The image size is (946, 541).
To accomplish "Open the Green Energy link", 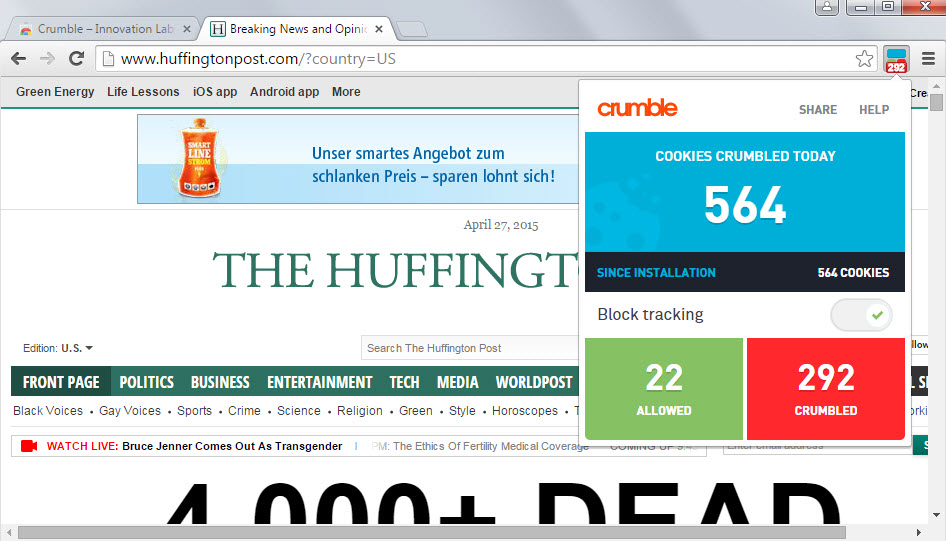I will click(55, 92).
